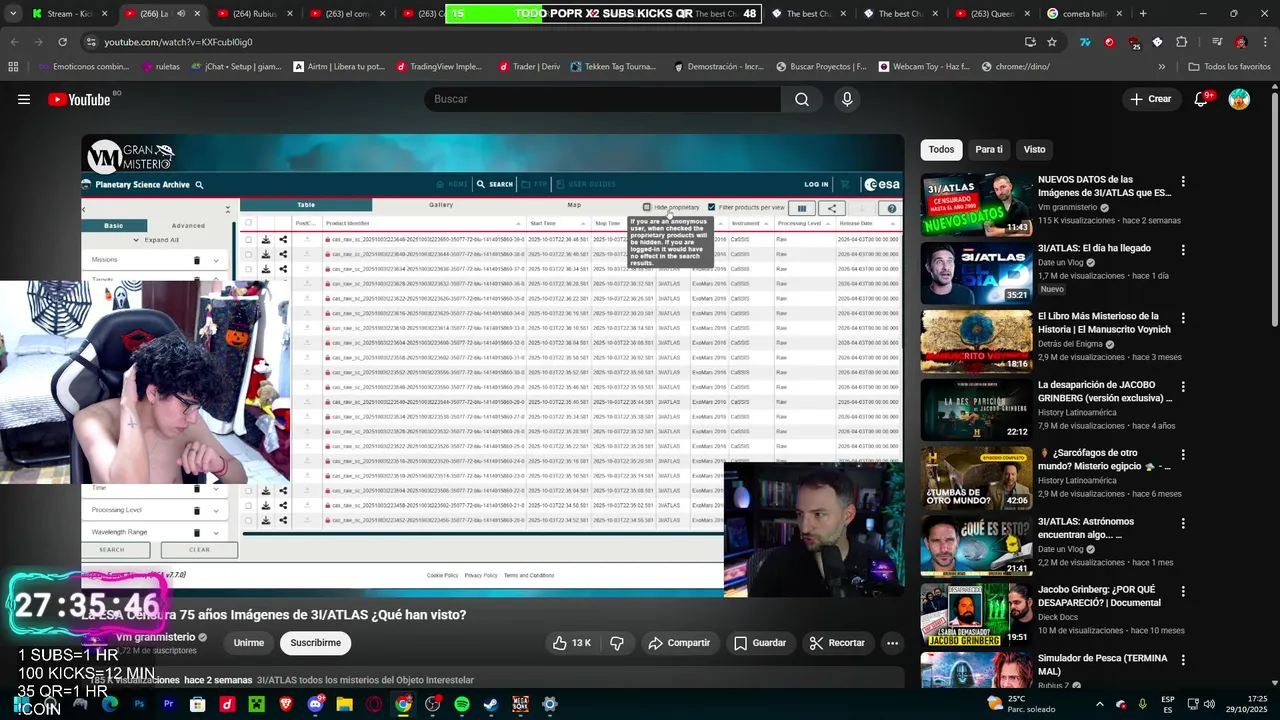
Task: Open Discord from the taskbar
Action: [315, 704]
